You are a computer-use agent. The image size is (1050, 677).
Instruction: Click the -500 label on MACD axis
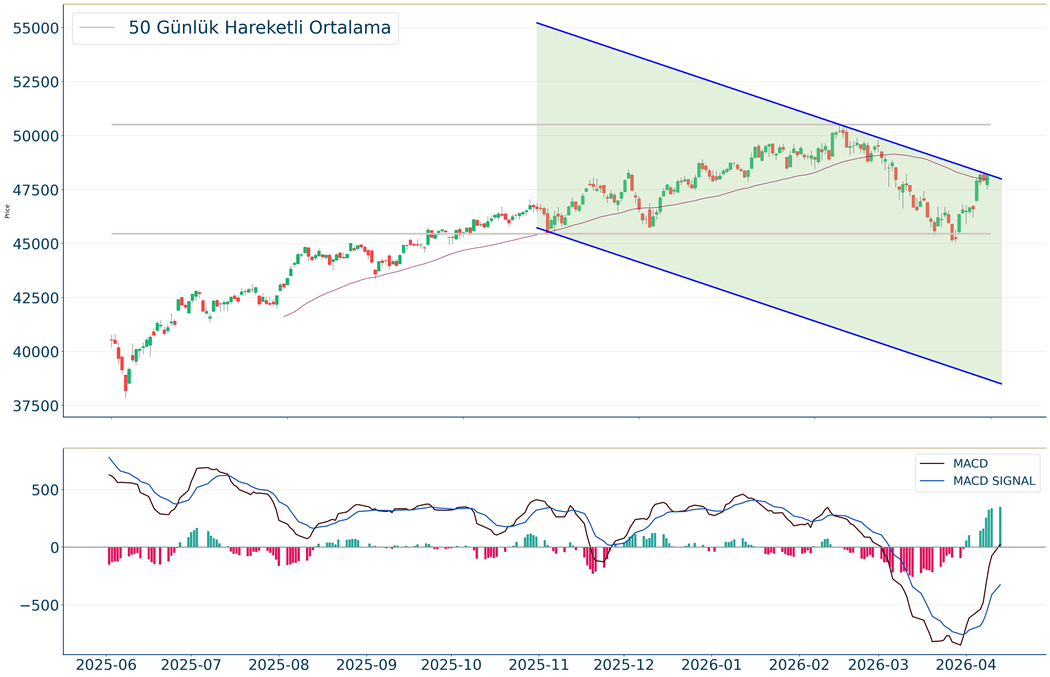(37, 605)
